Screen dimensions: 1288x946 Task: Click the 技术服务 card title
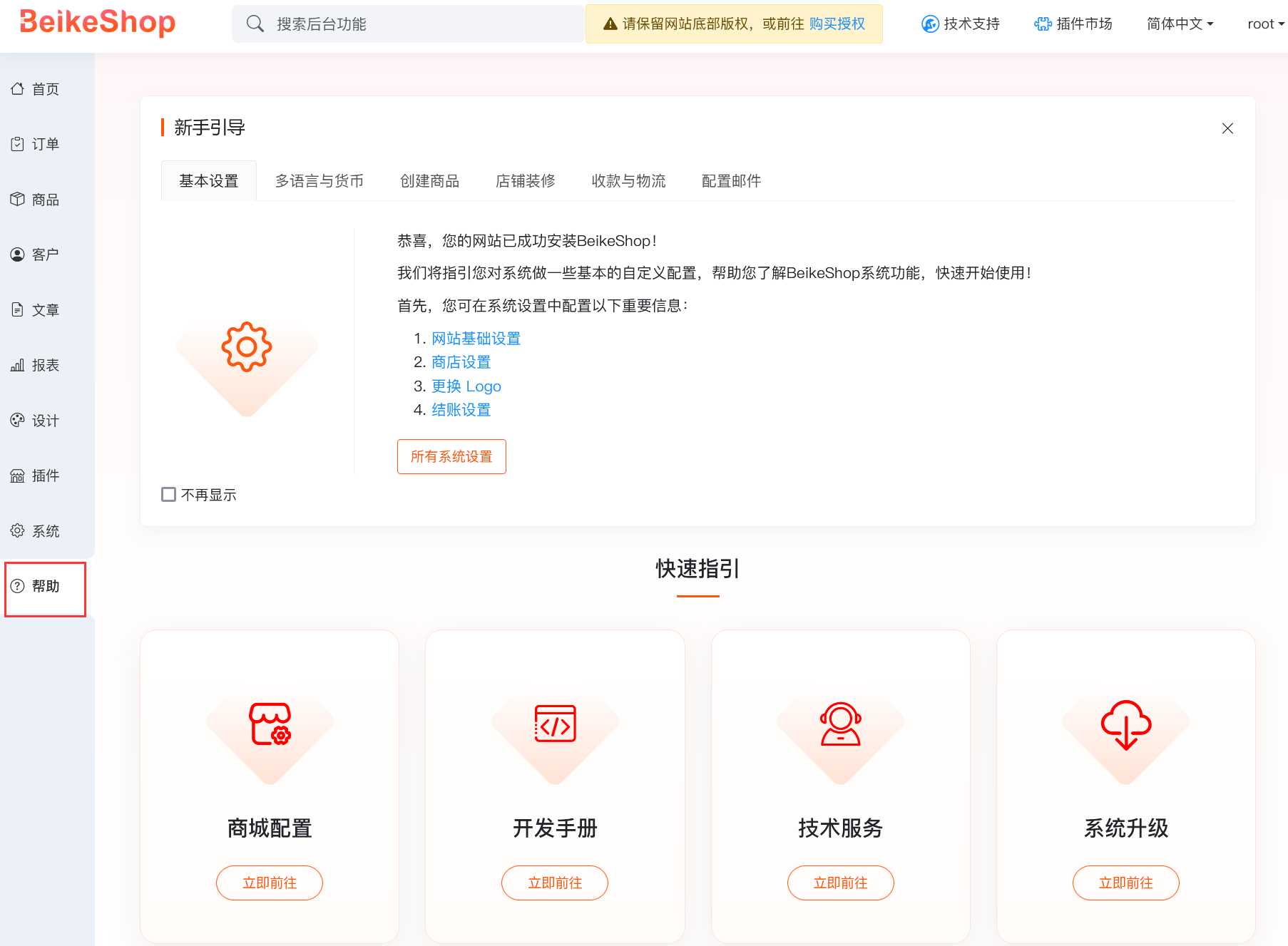[x=840, y=828]
